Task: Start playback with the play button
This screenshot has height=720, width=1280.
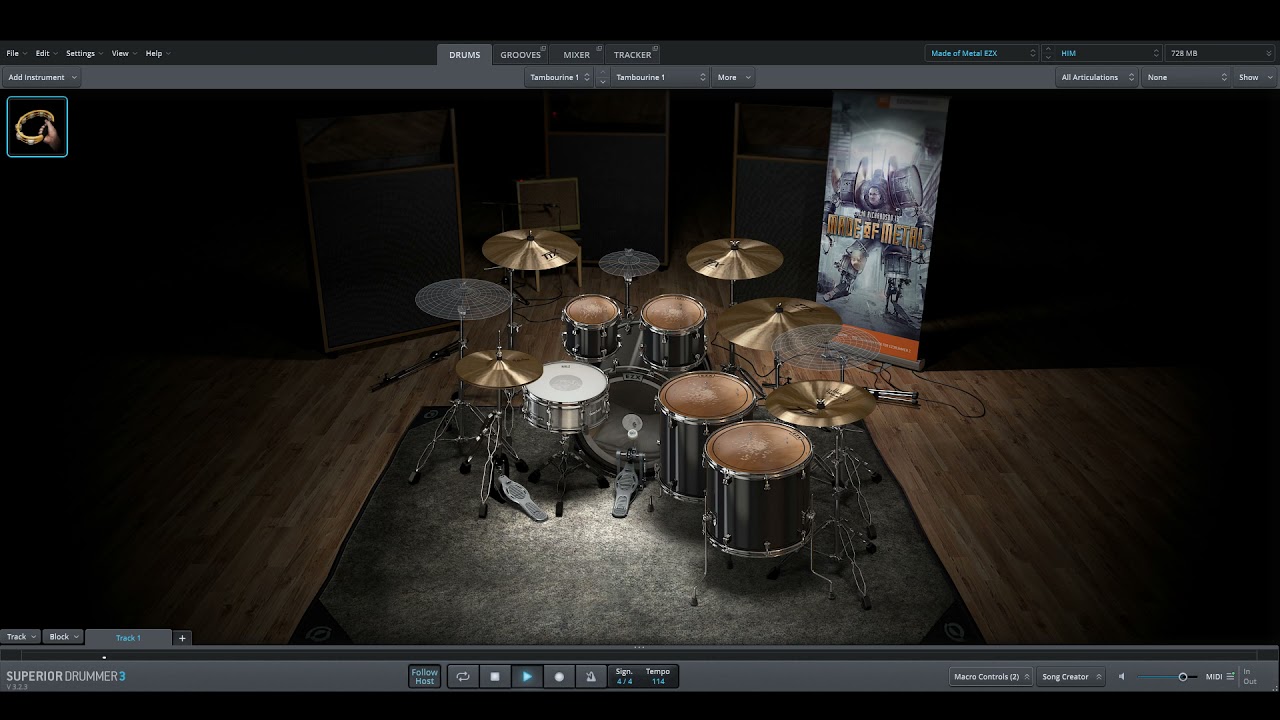Action: pos(527,677)
